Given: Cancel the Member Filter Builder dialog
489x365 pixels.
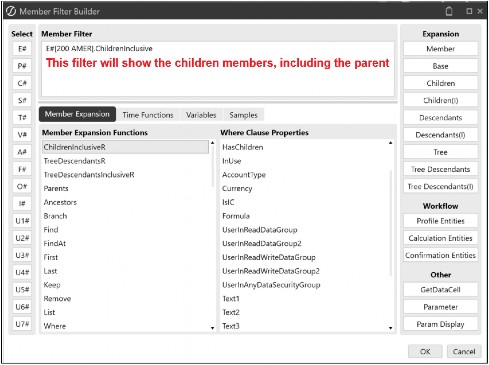Looking at the screenshot, I should click(x=464, y=351).
